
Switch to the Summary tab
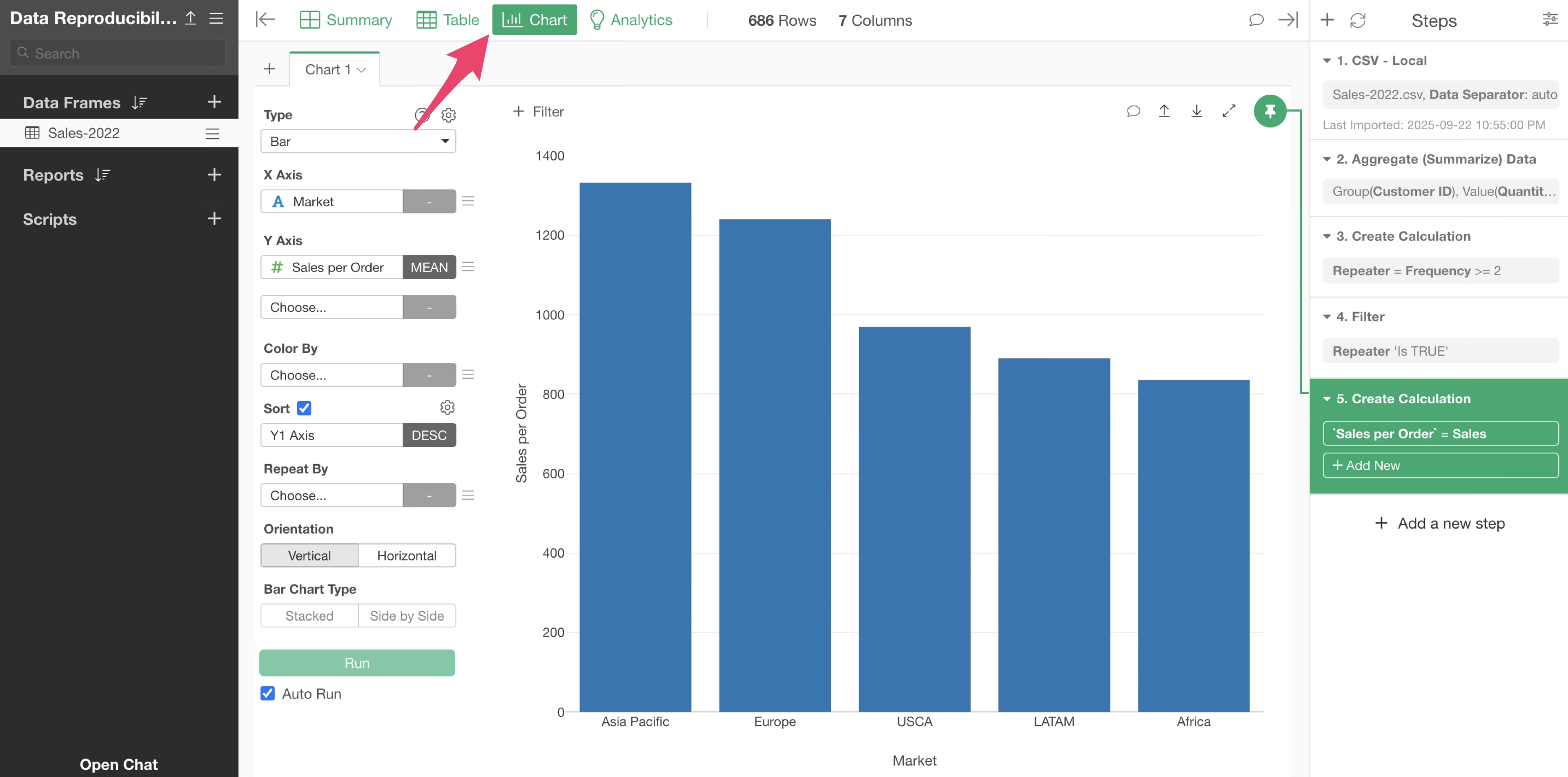pos(346,20)
